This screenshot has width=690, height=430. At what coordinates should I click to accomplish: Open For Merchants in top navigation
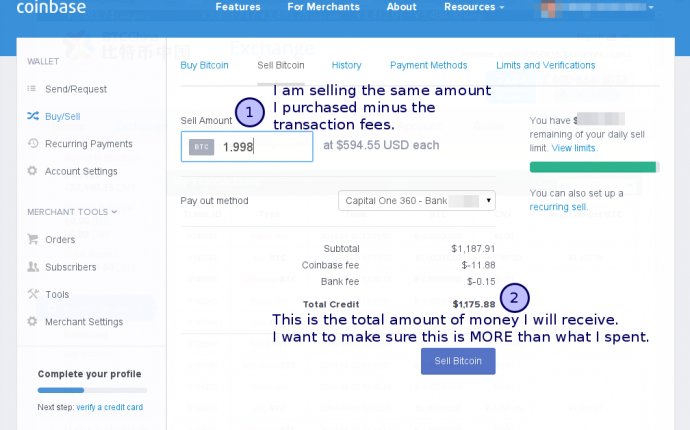323,7
